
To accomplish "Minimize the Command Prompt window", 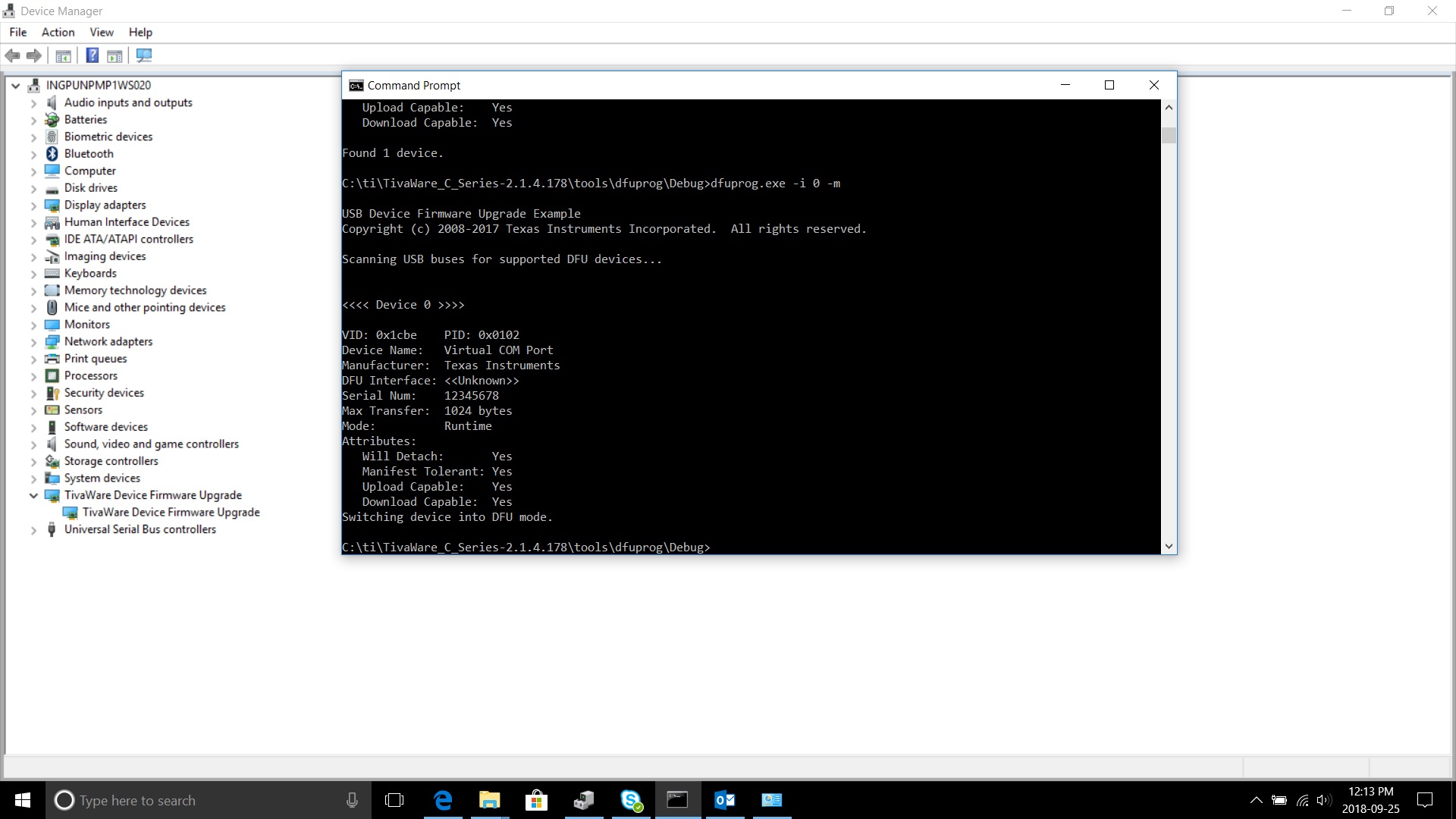I will (1065, 85).
